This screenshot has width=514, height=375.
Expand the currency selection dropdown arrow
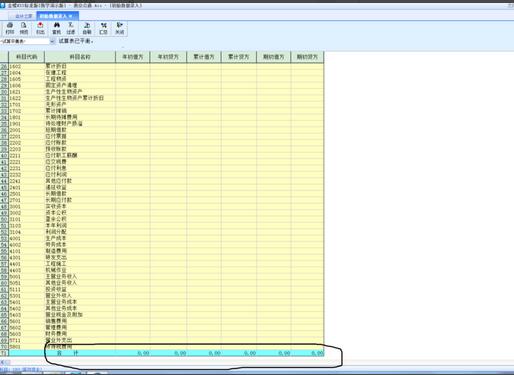[52, 41]
